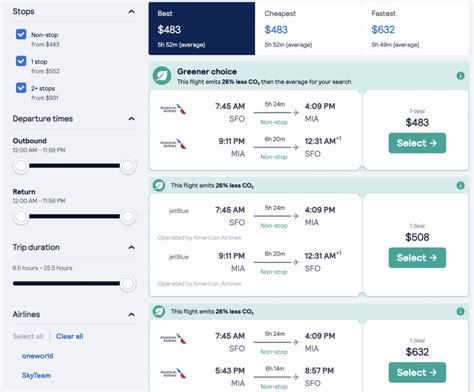
Task: Click info icon on $632 flight banner
Action: tap(460, 311)
